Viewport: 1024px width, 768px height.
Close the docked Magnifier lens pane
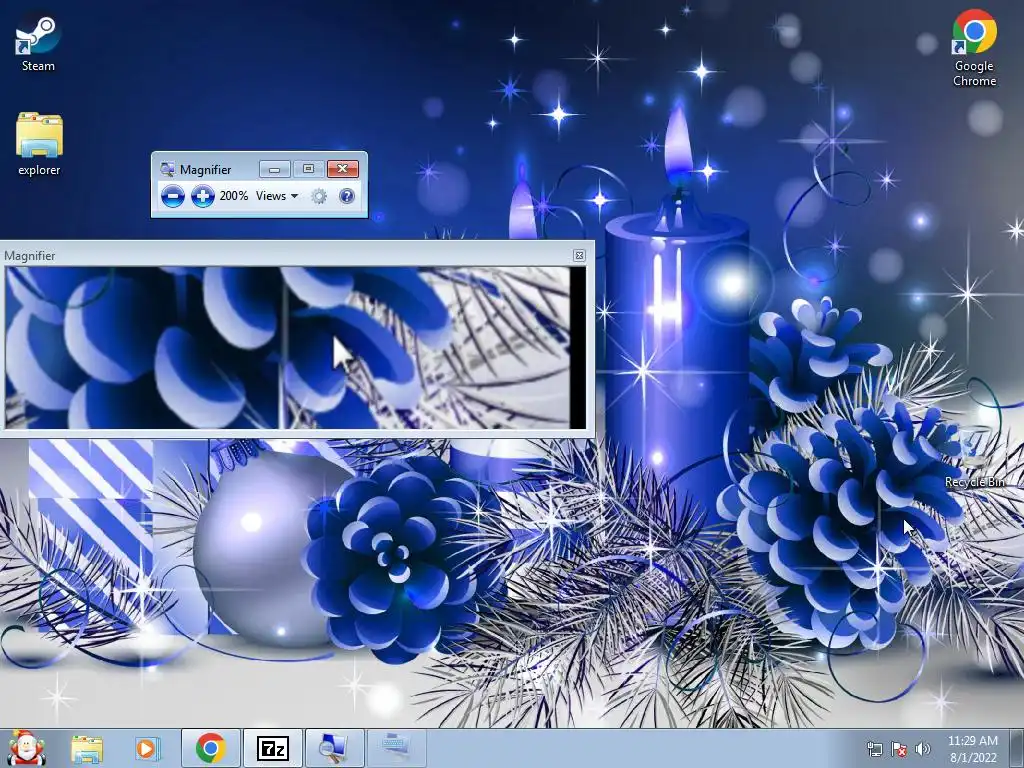(x=579, y=255)
